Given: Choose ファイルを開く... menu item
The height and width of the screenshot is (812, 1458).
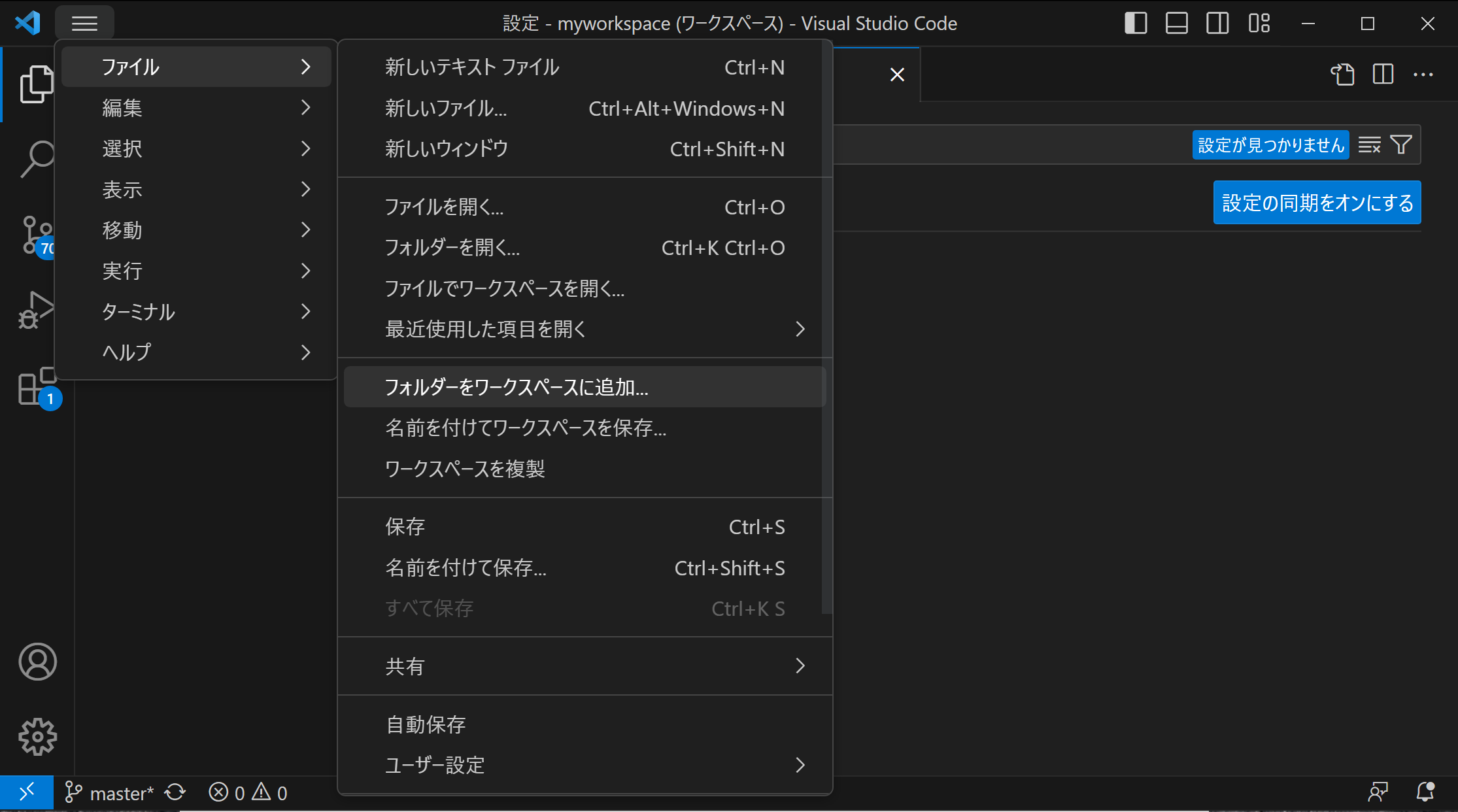Looking at the screenshot, I should (585, 207).
